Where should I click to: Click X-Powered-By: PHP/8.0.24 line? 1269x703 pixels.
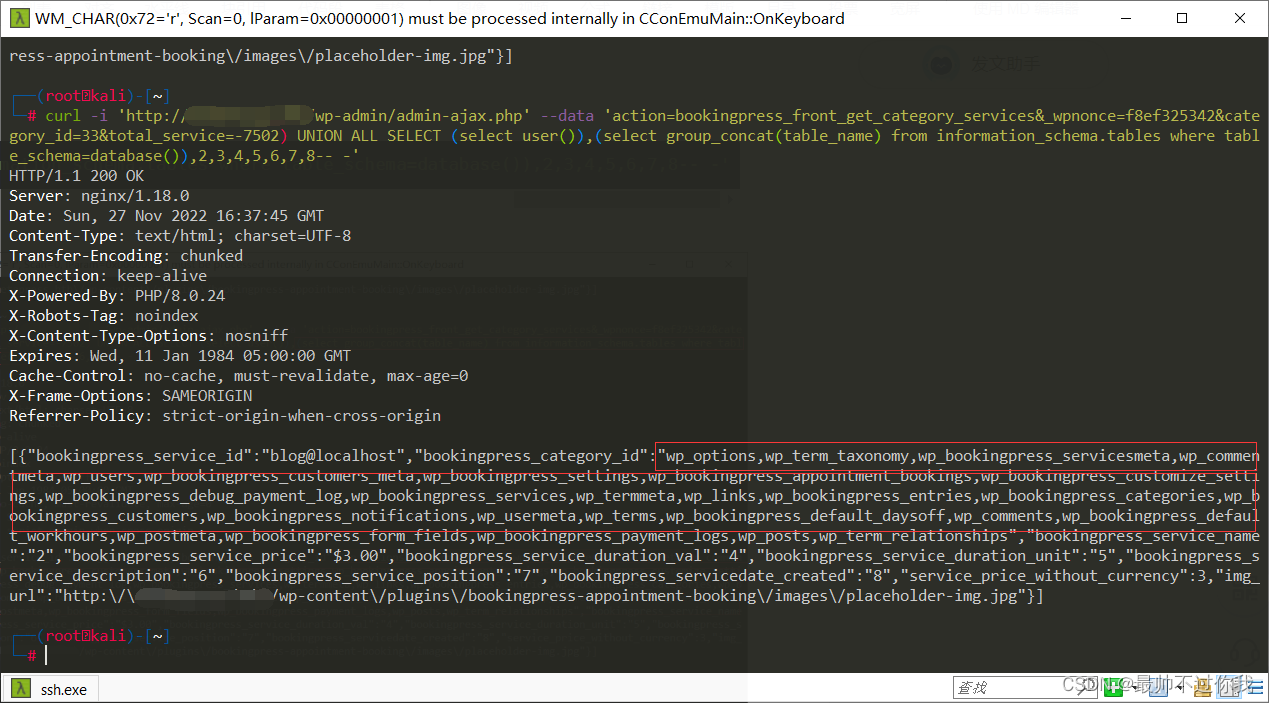point(117,296)
